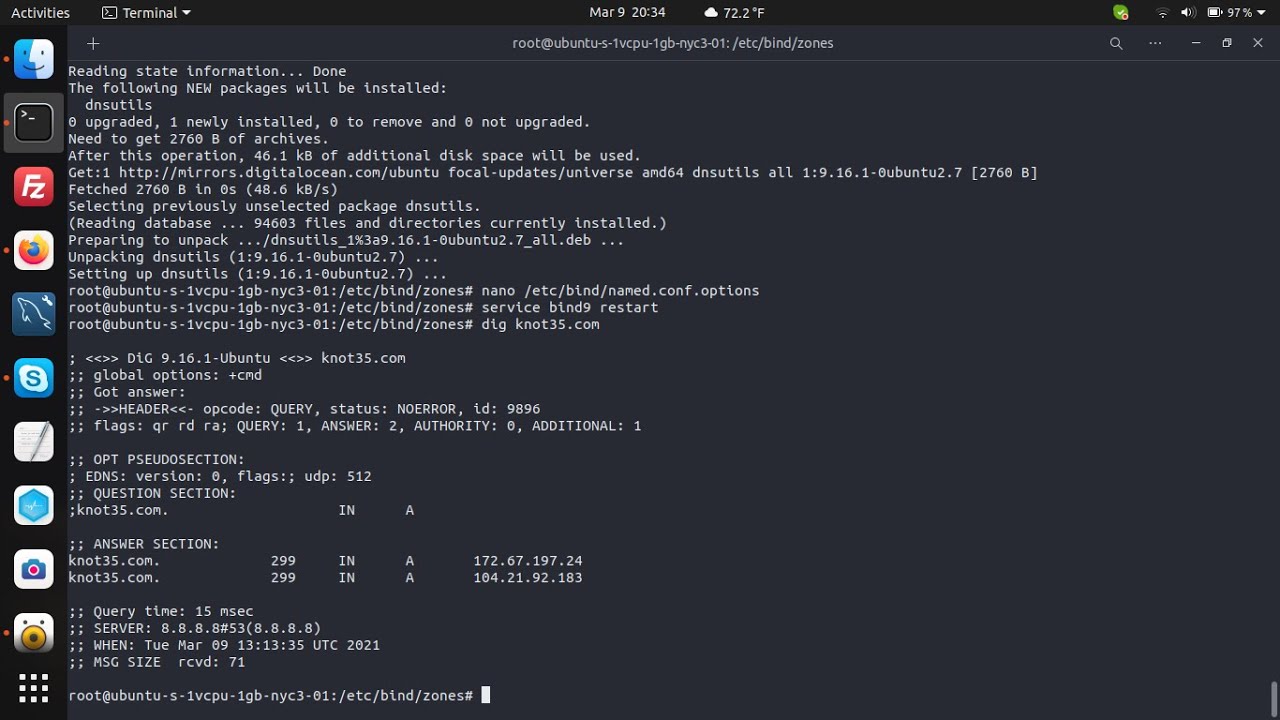Screen dimensions: 1280x720
Task: Open the clock Mar 9 20:34 calendar
Action: click(x=627, y=13)
